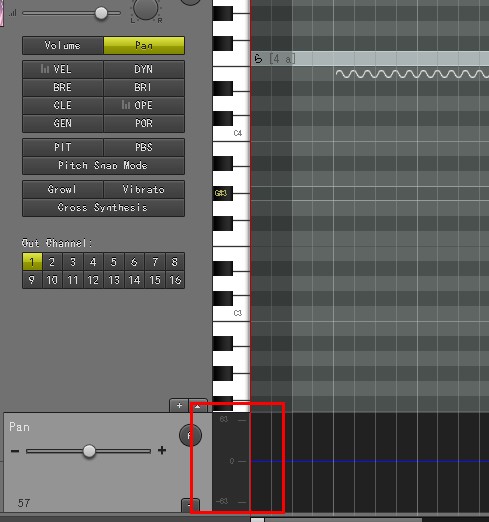Select Out Channel 10
Screen dimensions: 489x522
coord(52,280)
